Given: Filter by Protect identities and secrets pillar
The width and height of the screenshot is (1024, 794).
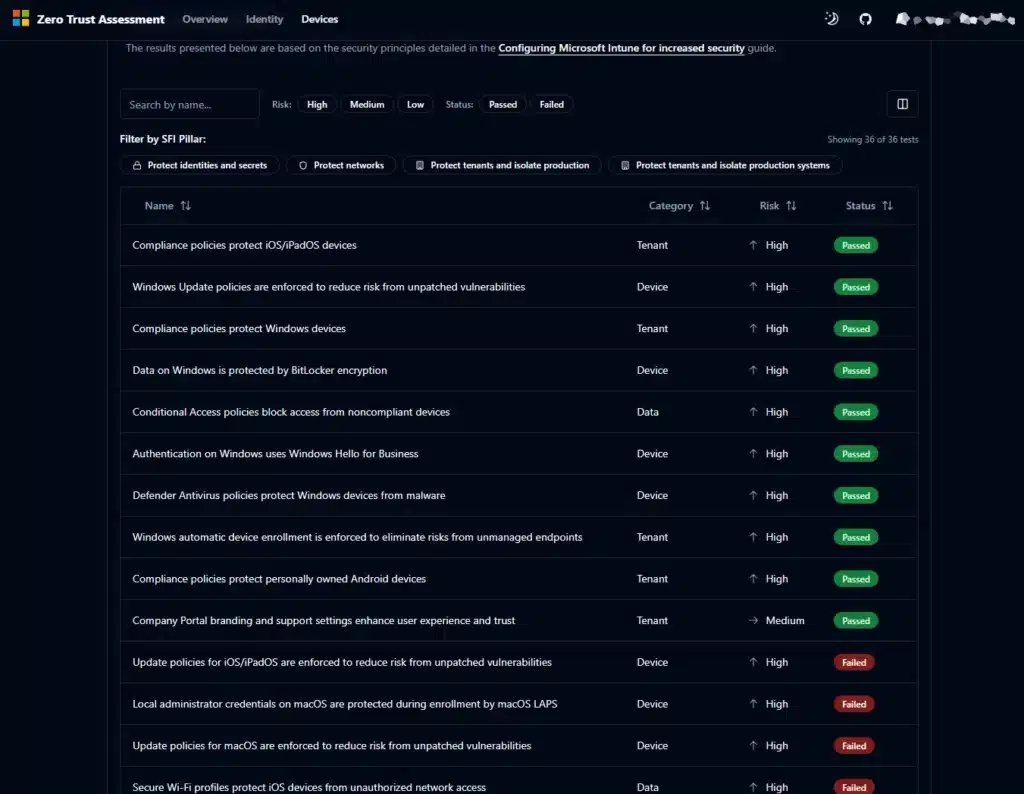Looking at the screenshot, I should tap(199, 165).
